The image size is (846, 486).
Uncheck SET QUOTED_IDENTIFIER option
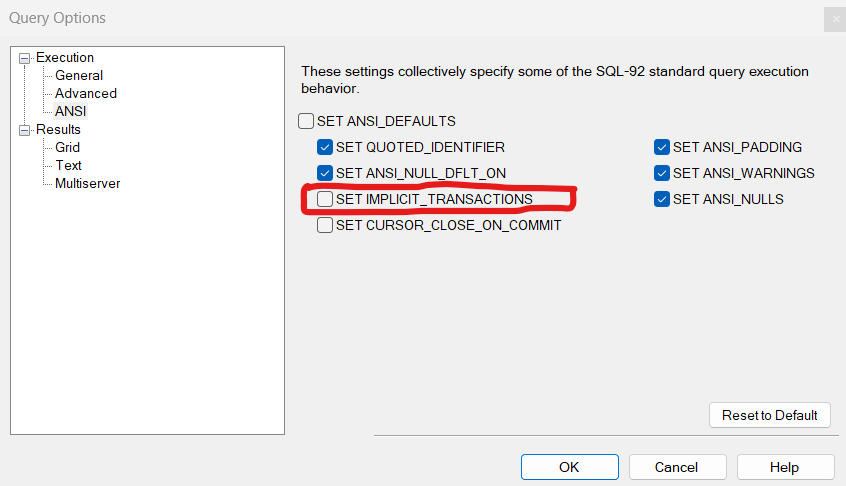(325, 147)
